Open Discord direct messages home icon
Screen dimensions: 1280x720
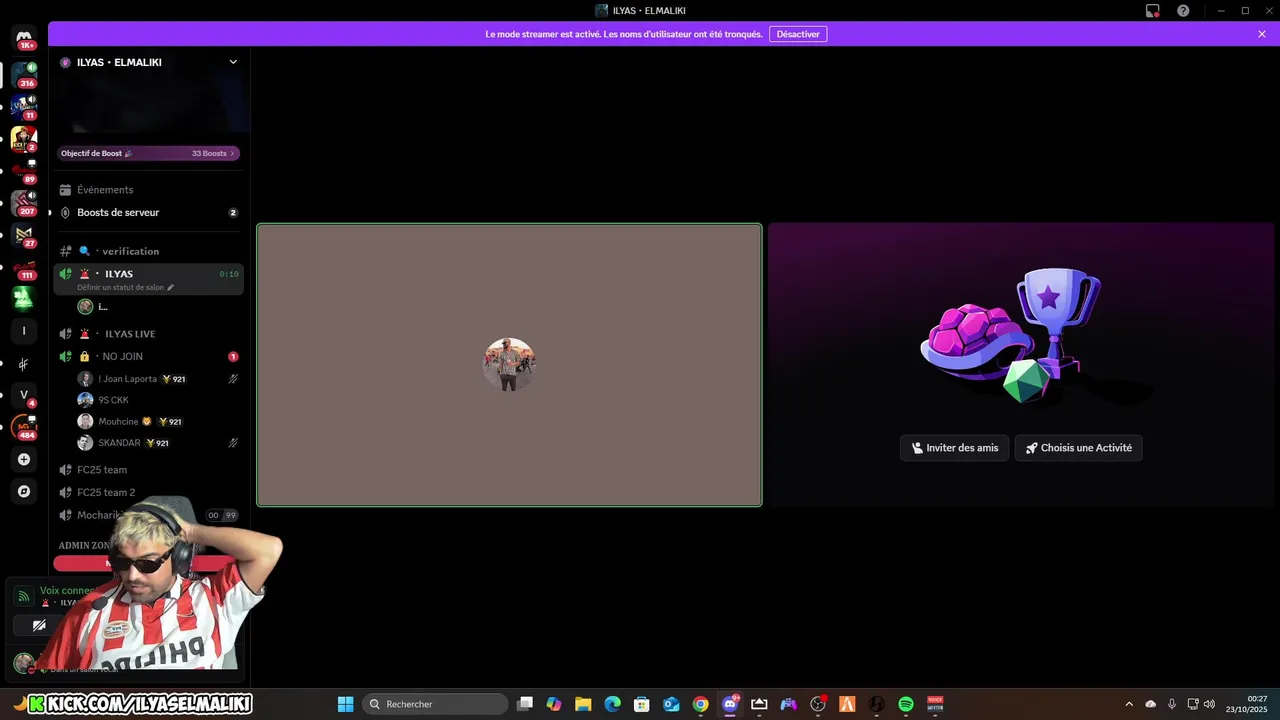coord(24,38)
